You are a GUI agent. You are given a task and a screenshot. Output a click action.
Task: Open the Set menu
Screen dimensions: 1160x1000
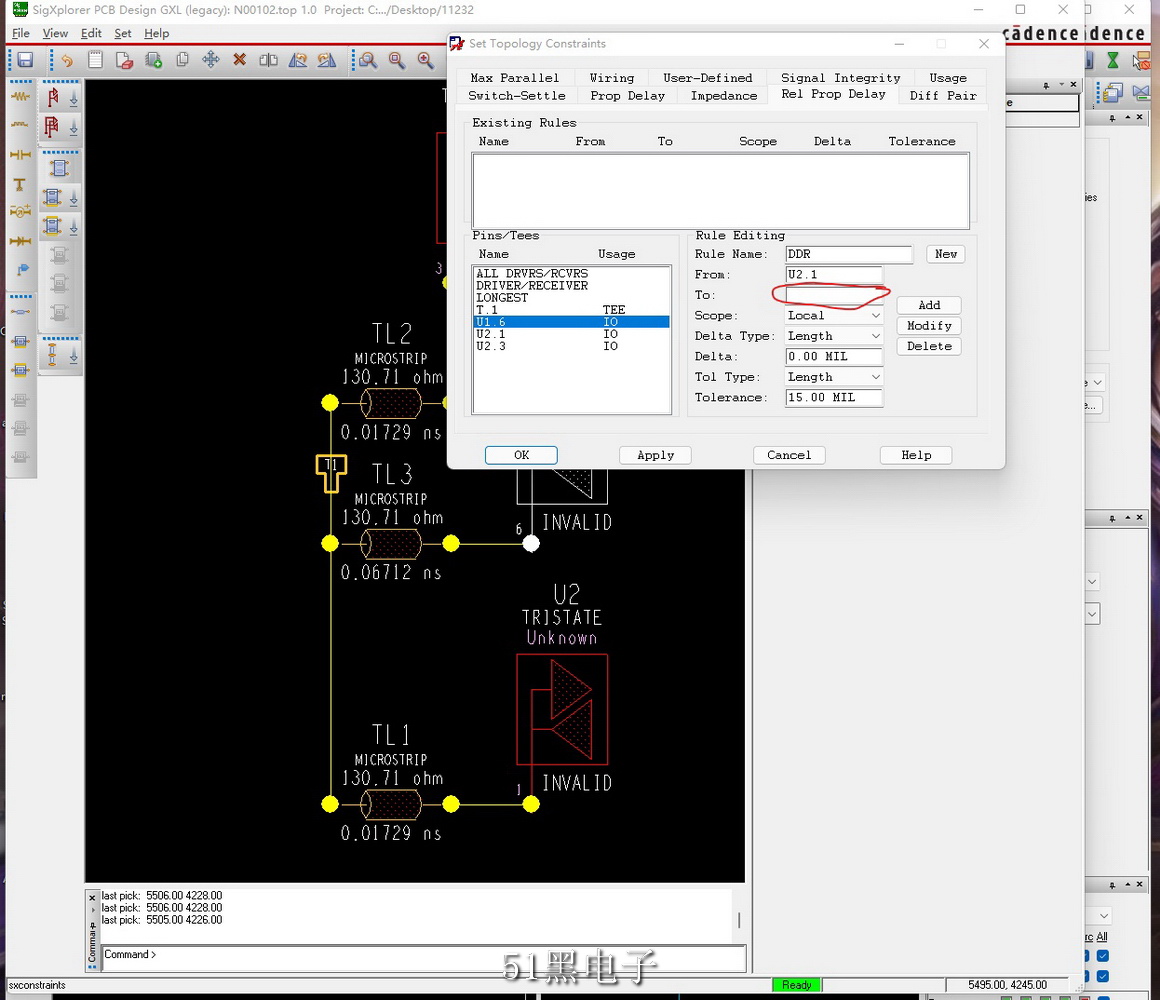tap(123, 33)
